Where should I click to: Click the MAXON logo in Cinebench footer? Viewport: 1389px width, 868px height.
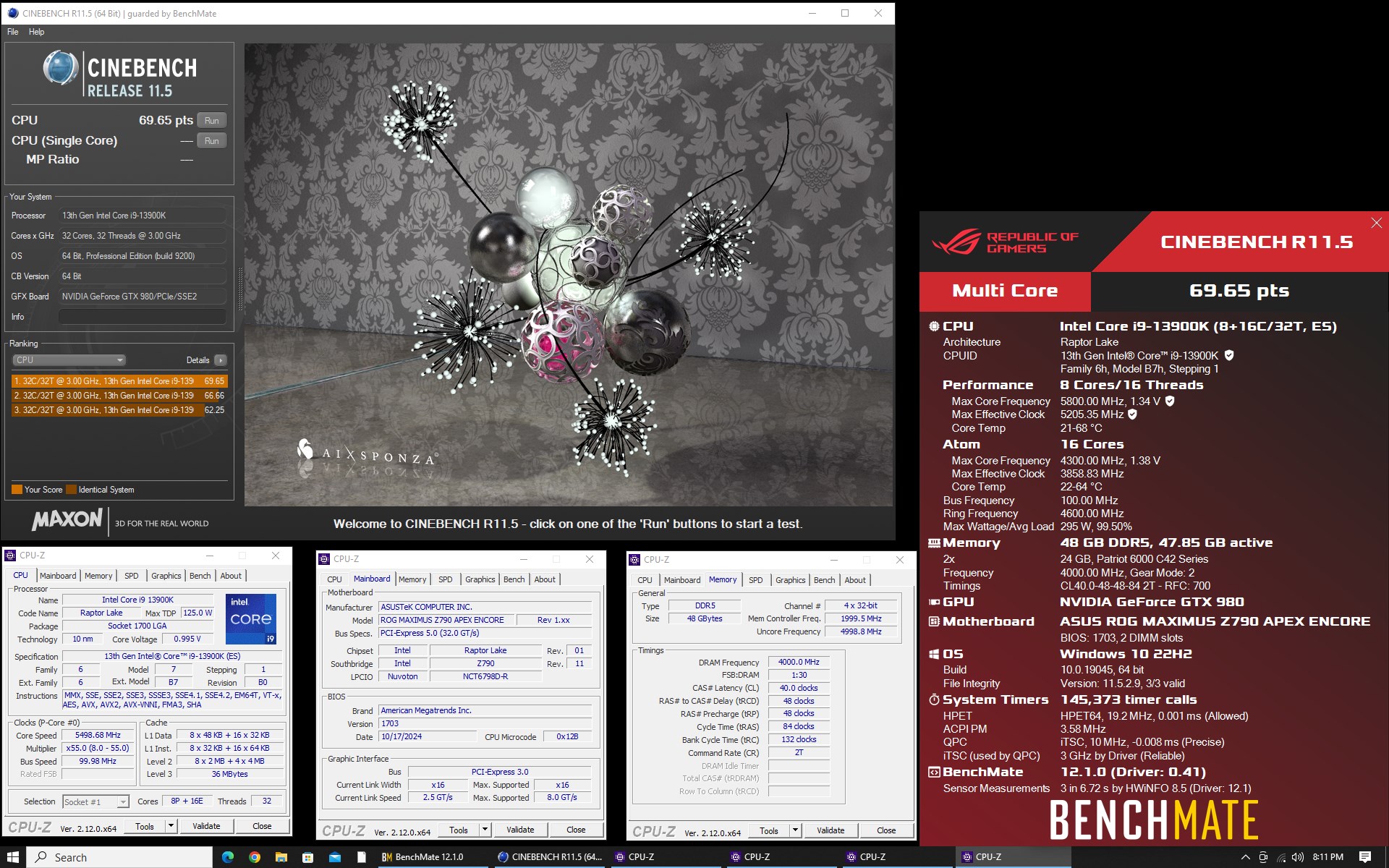point(67,519)
